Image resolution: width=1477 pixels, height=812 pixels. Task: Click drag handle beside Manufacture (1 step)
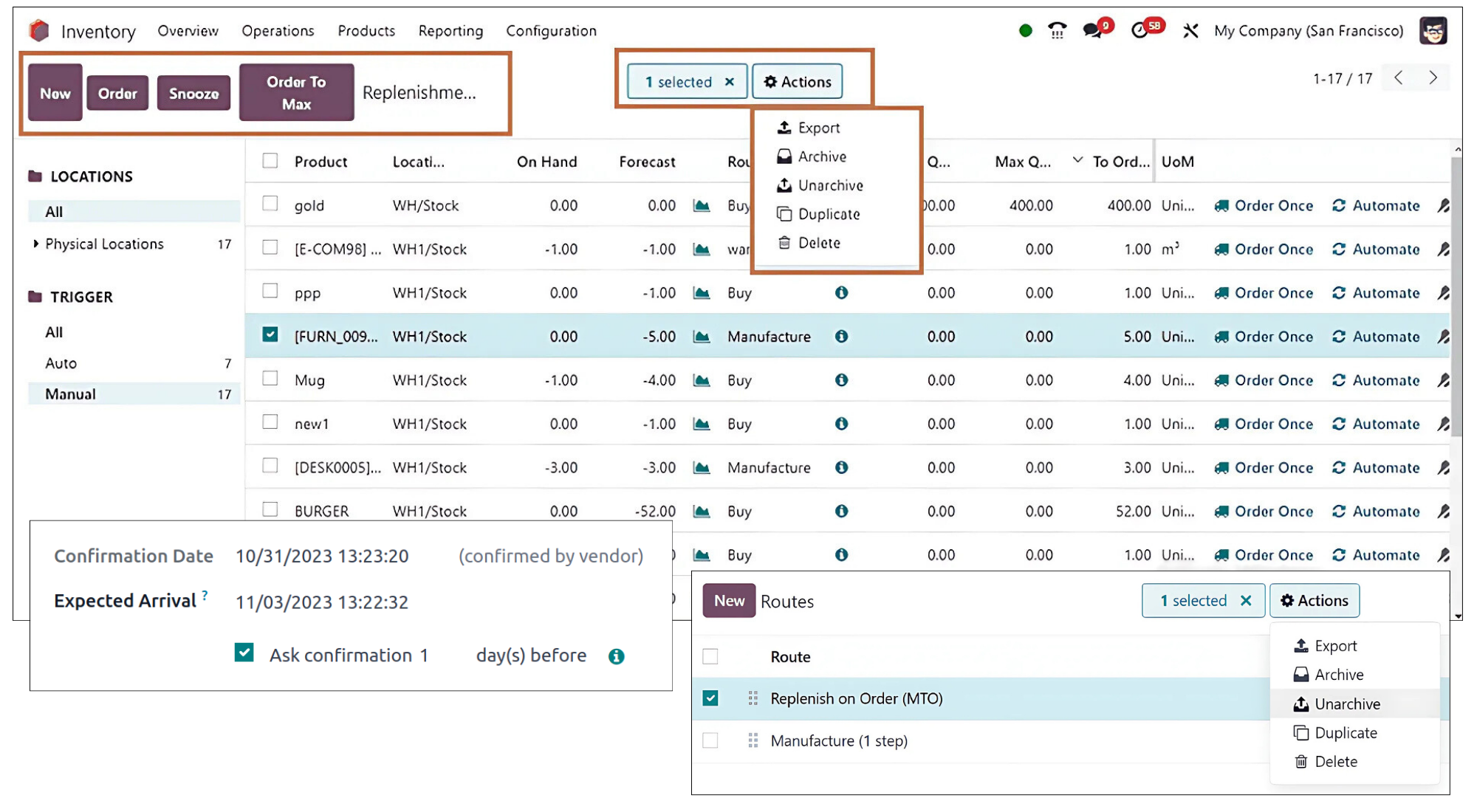pyautogui.click(x=753, y=740)
